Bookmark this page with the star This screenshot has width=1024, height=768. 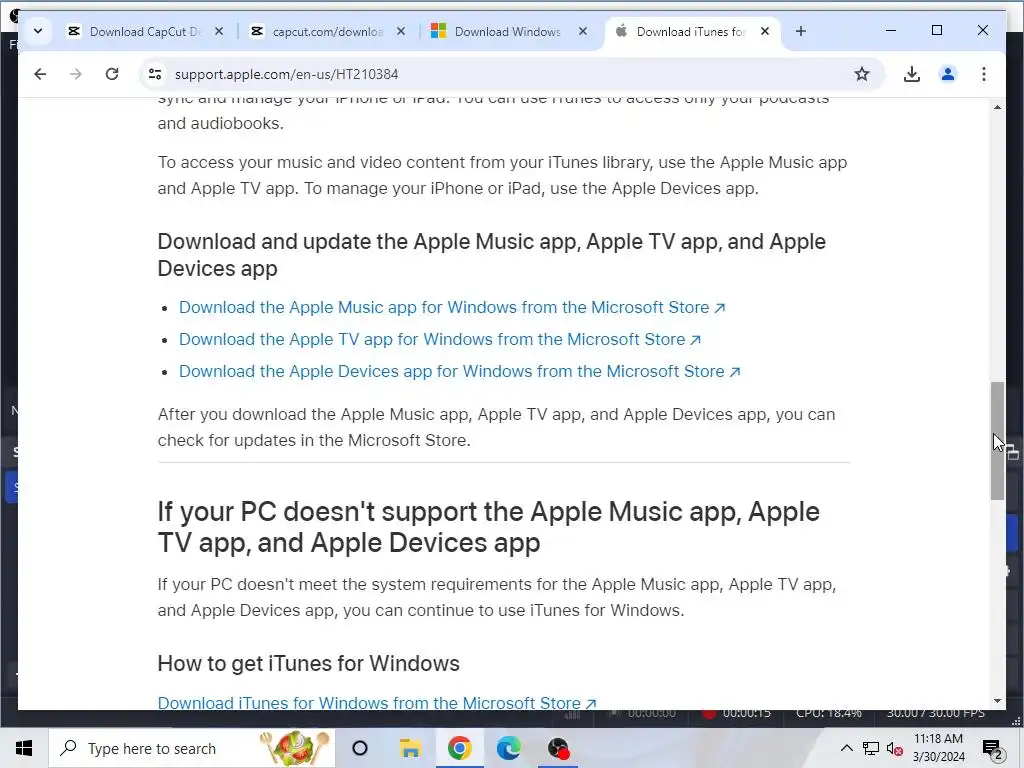pos(862,74)
